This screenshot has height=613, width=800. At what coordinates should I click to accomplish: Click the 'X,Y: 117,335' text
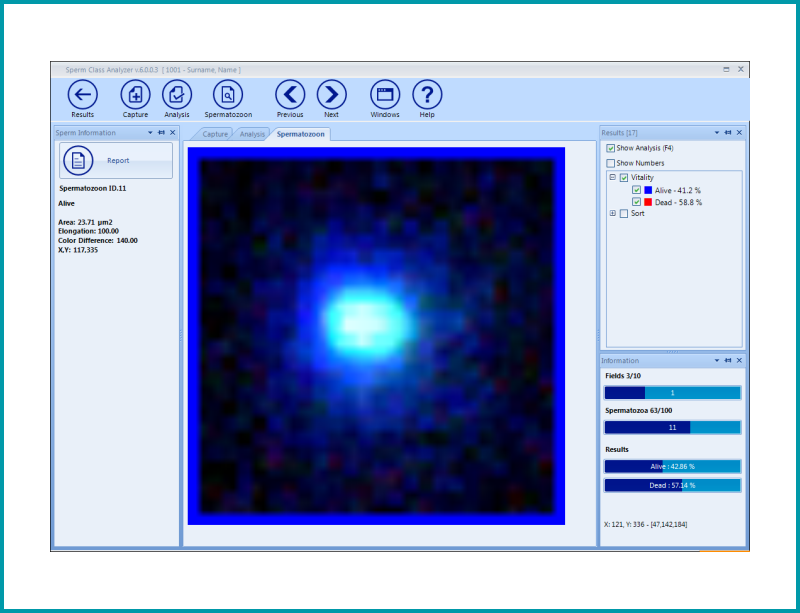pyautogui.click(x=78, y=250)
